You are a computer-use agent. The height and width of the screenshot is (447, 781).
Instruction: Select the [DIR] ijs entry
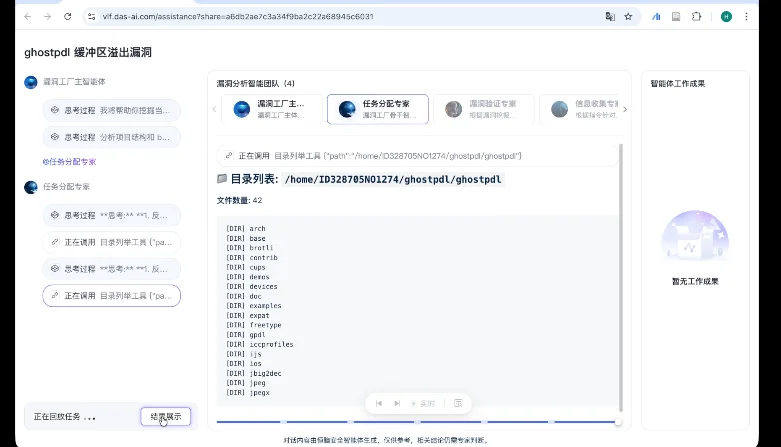pyautogui.click(x=244, y=354)
